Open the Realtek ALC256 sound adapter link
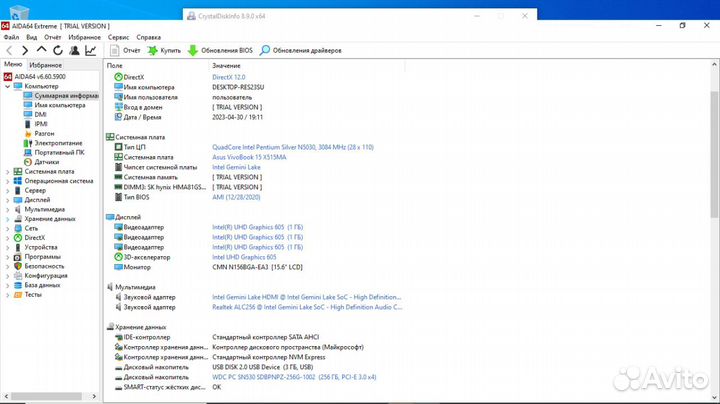The width and height of the screenshot is (720, 404). (307, 307)
